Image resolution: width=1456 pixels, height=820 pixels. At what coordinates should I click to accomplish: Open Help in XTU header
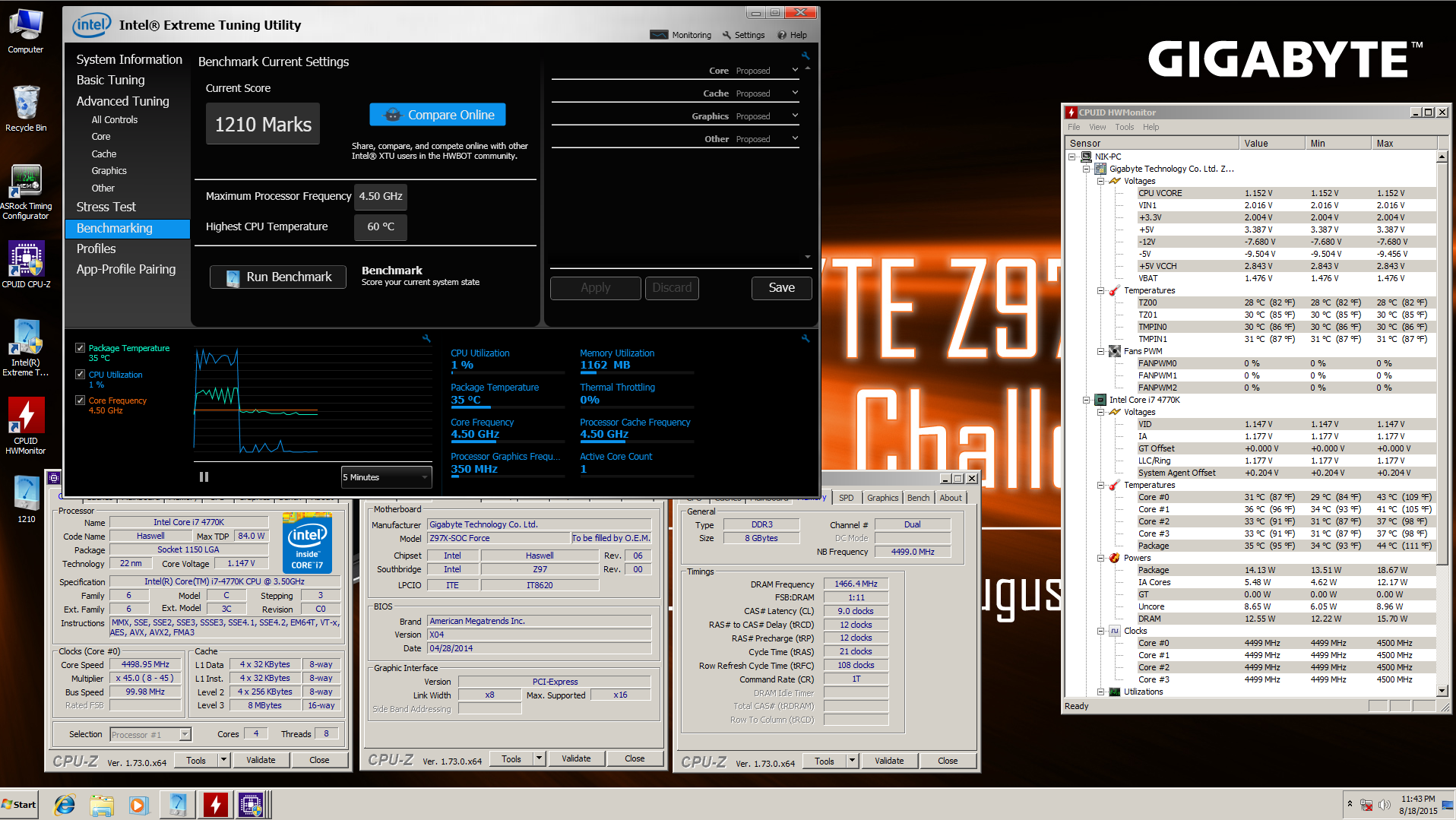[792, 35]
